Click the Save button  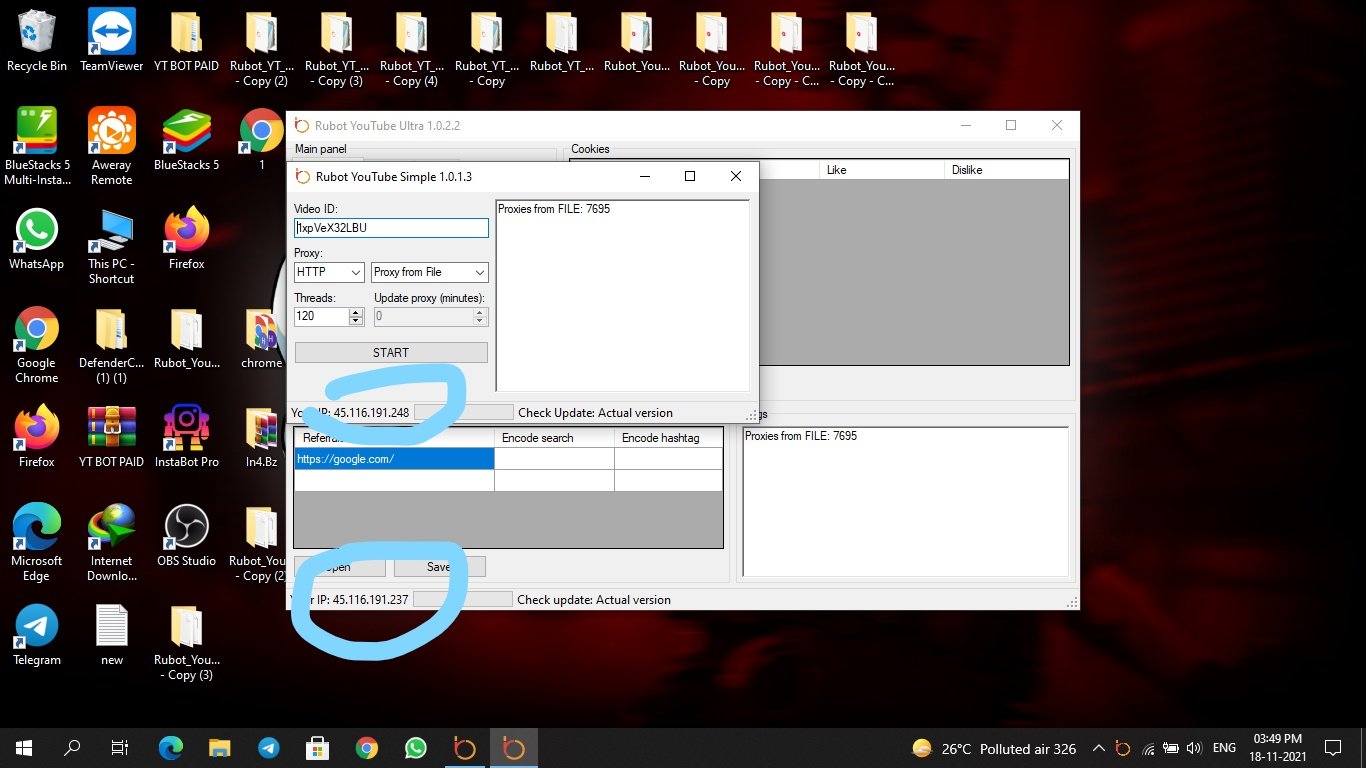(x=439, y=567)
